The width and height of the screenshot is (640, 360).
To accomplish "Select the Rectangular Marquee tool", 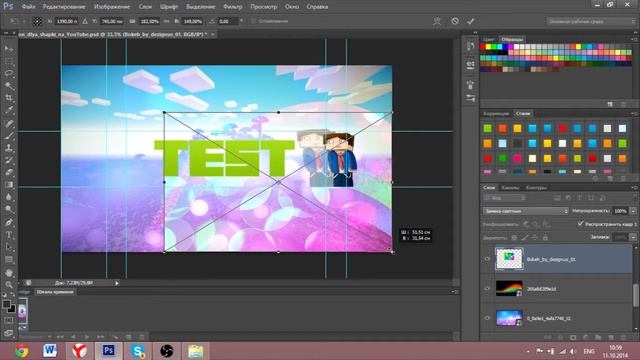I will (x=9, y=61).
